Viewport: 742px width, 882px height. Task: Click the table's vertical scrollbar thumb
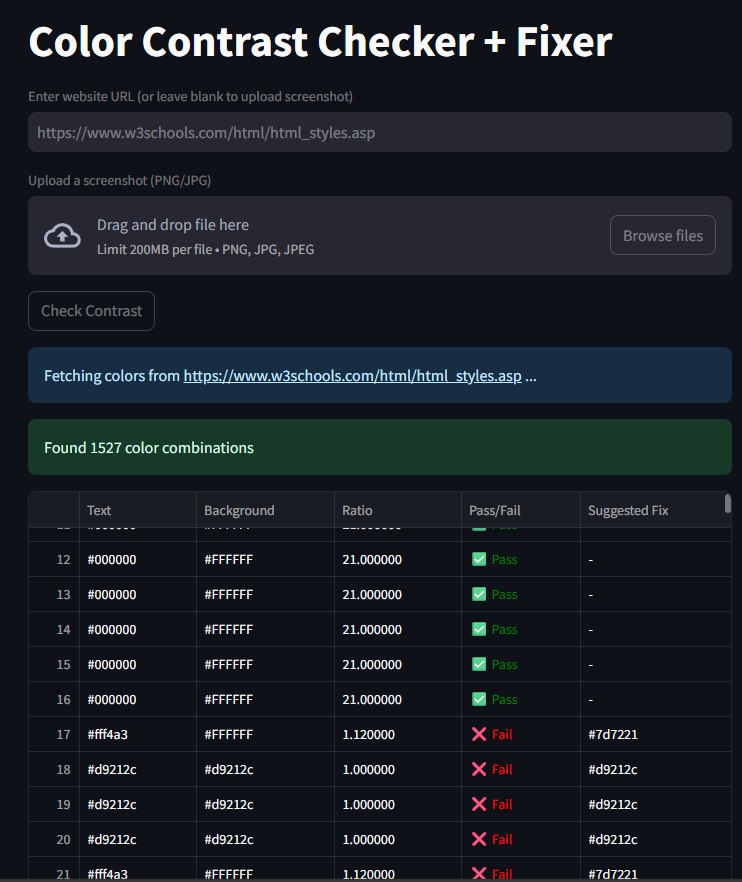point(728,503)
